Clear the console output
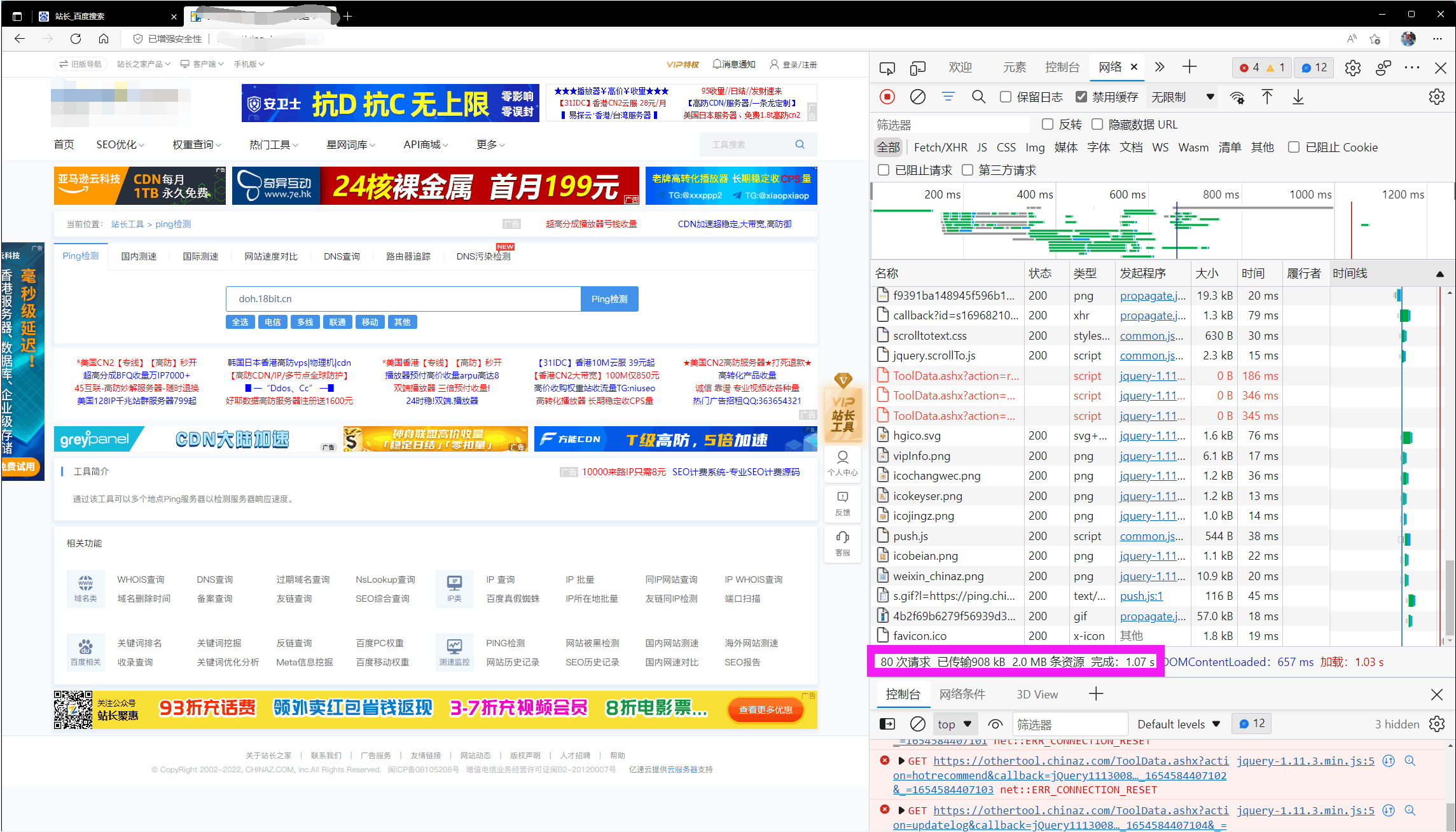This screenshot has height=832, width=1456. coord(917,724)
